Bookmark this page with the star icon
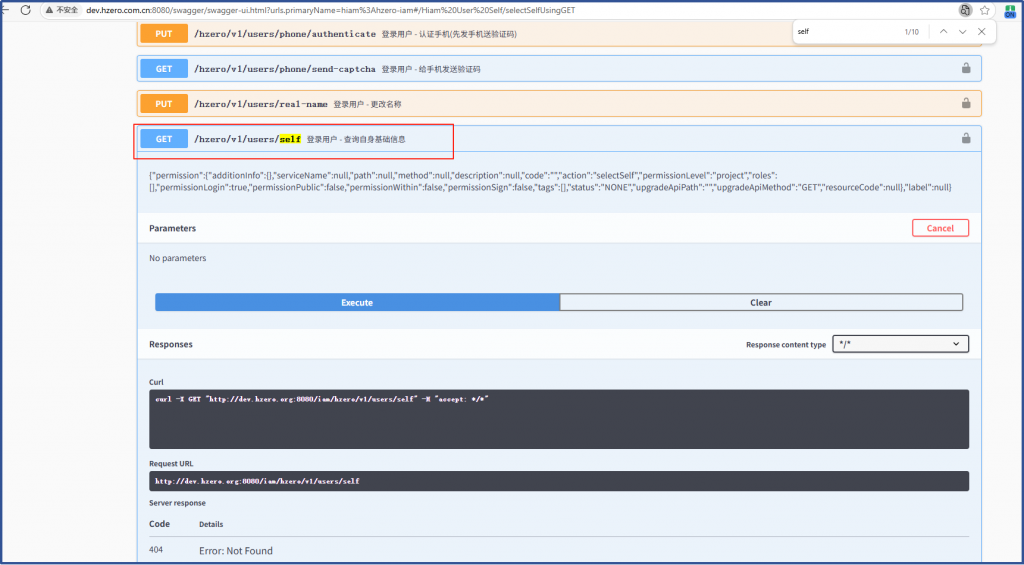The width and height of the screenshot is (1024, 565). click(985, 9)
